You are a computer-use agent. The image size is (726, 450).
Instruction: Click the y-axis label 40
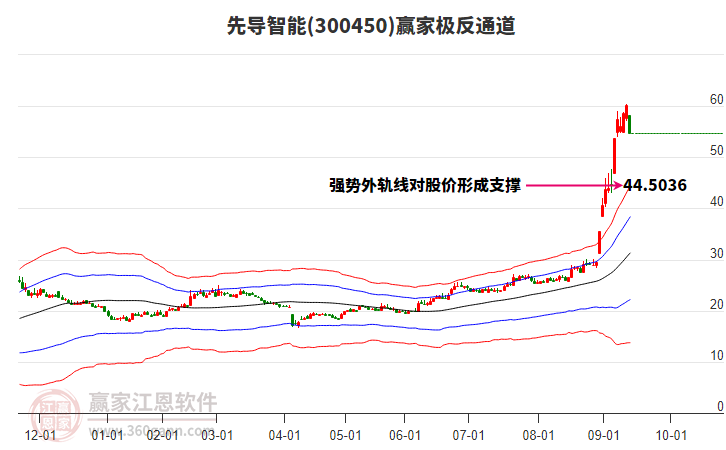click(716, 201)
